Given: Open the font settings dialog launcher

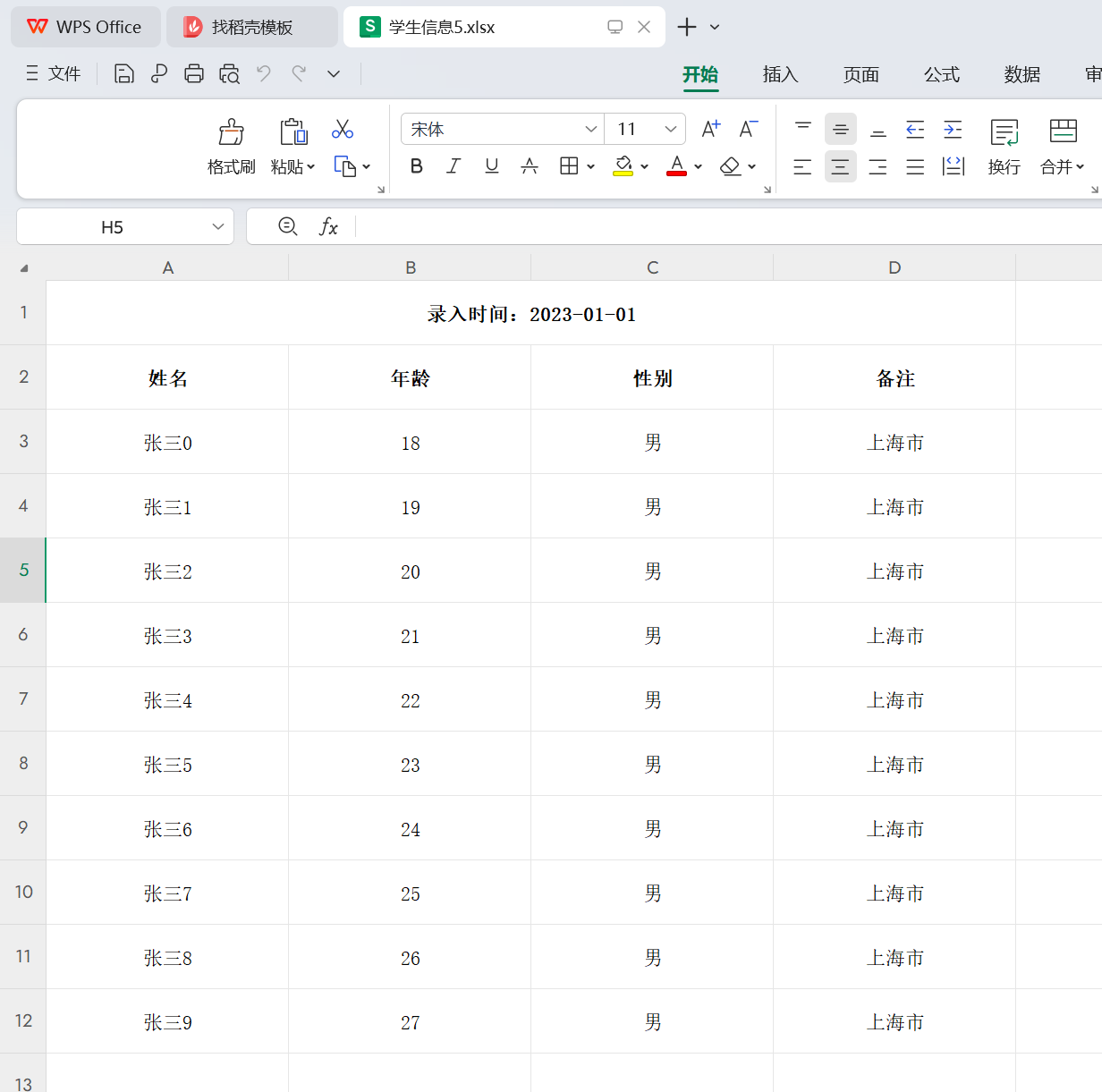Looking at the screenshot, I should tap(767, 190).
